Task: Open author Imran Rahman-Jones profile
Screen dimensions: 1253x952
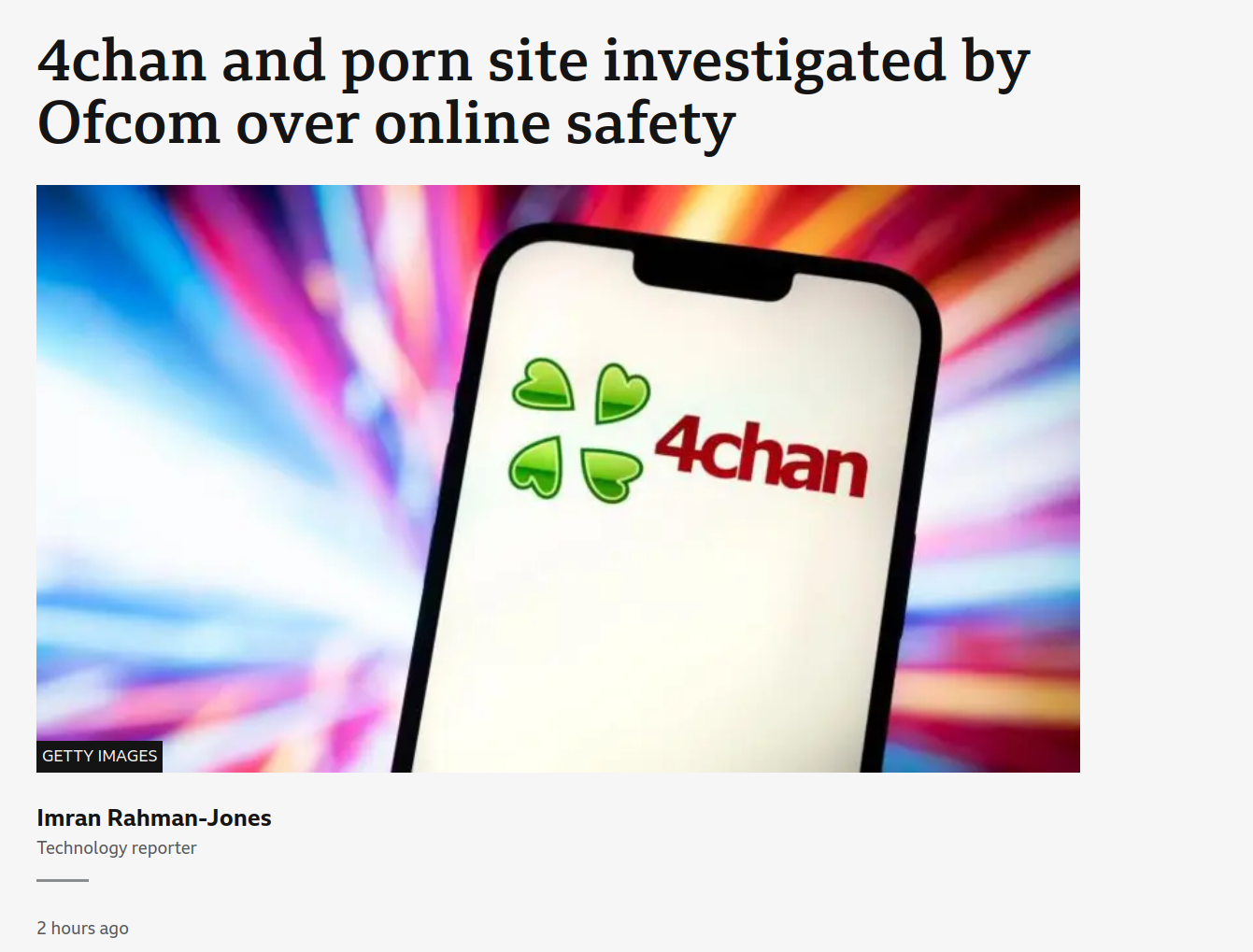Action: (x=154, y=817)
